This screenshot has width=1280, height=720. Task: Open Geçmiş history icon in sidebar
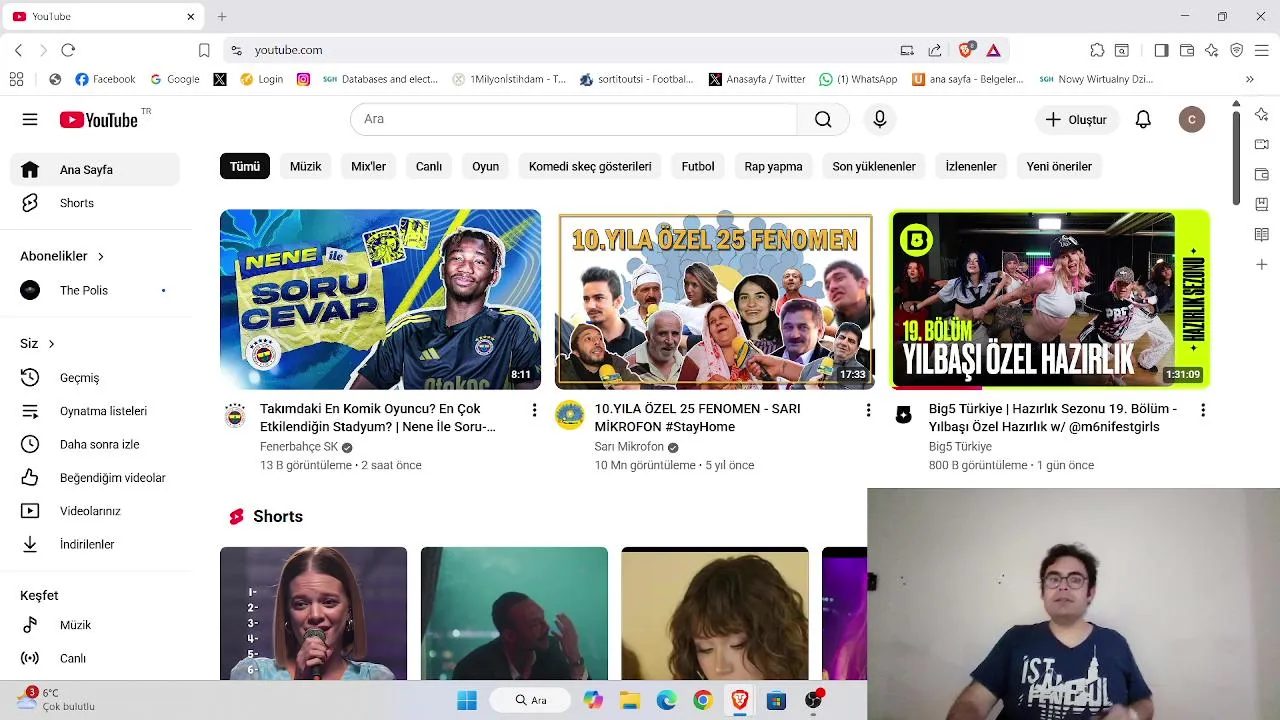pyautogui.click(x=30, y=377)
